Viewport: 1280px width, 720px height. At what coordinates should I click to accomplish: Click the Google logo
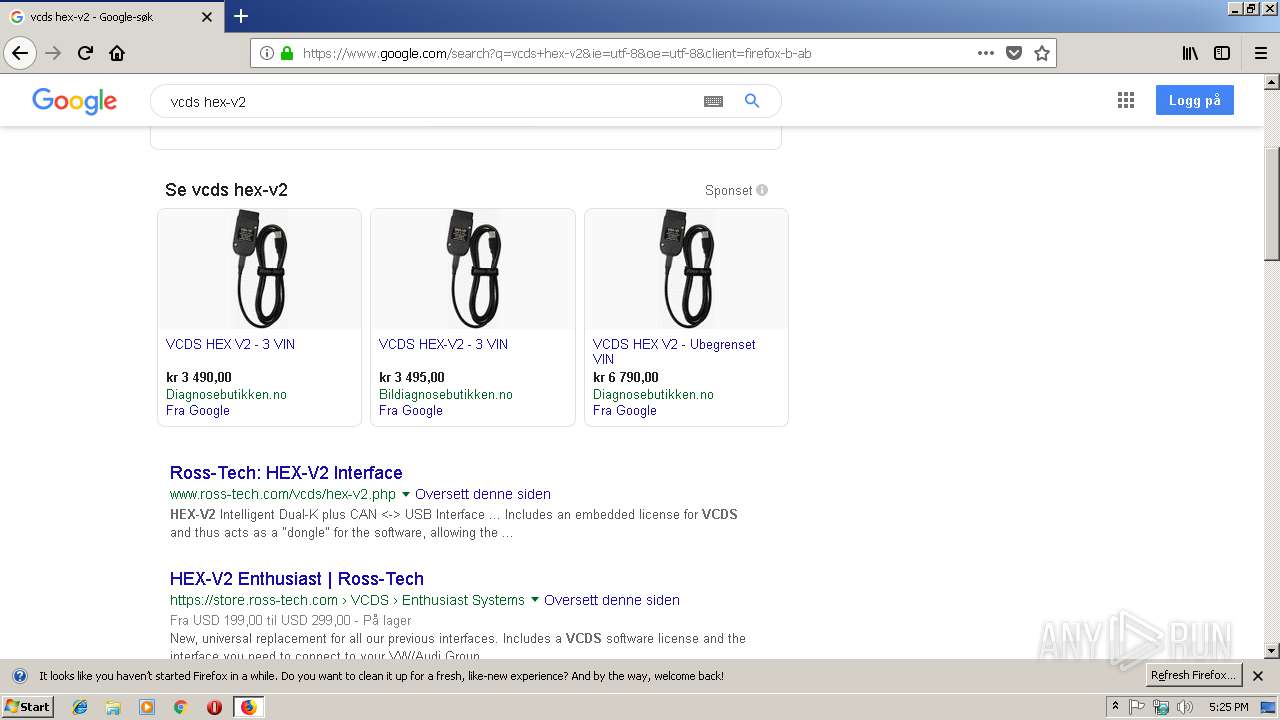pyautogui.click(x=74, y=101)
